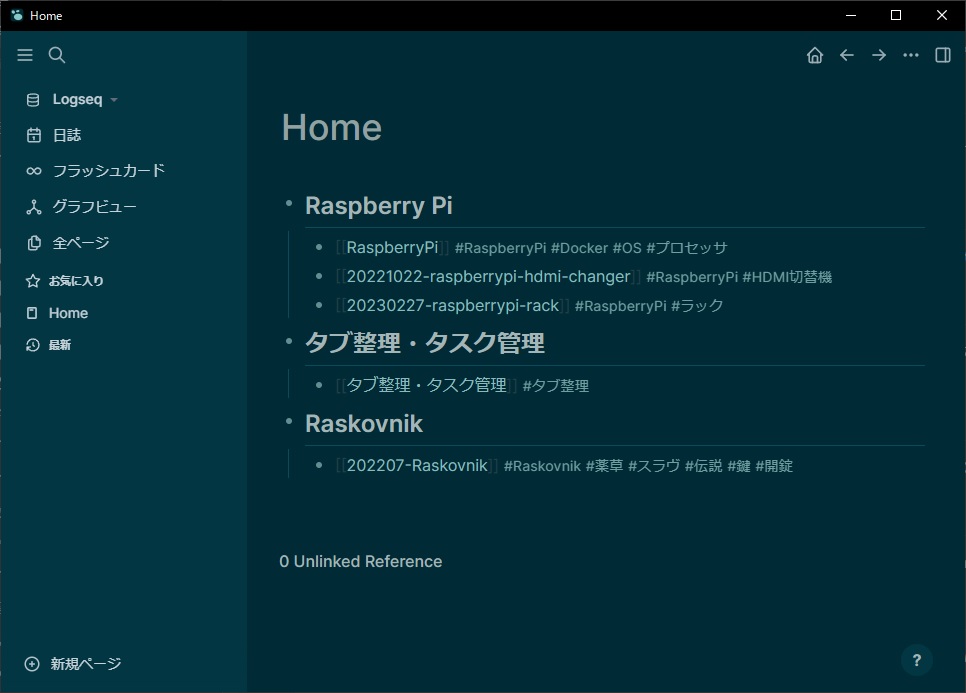This screenshot has width=966, height=693.
Task: Open 全ページ all pages
Action: (81, 243)
